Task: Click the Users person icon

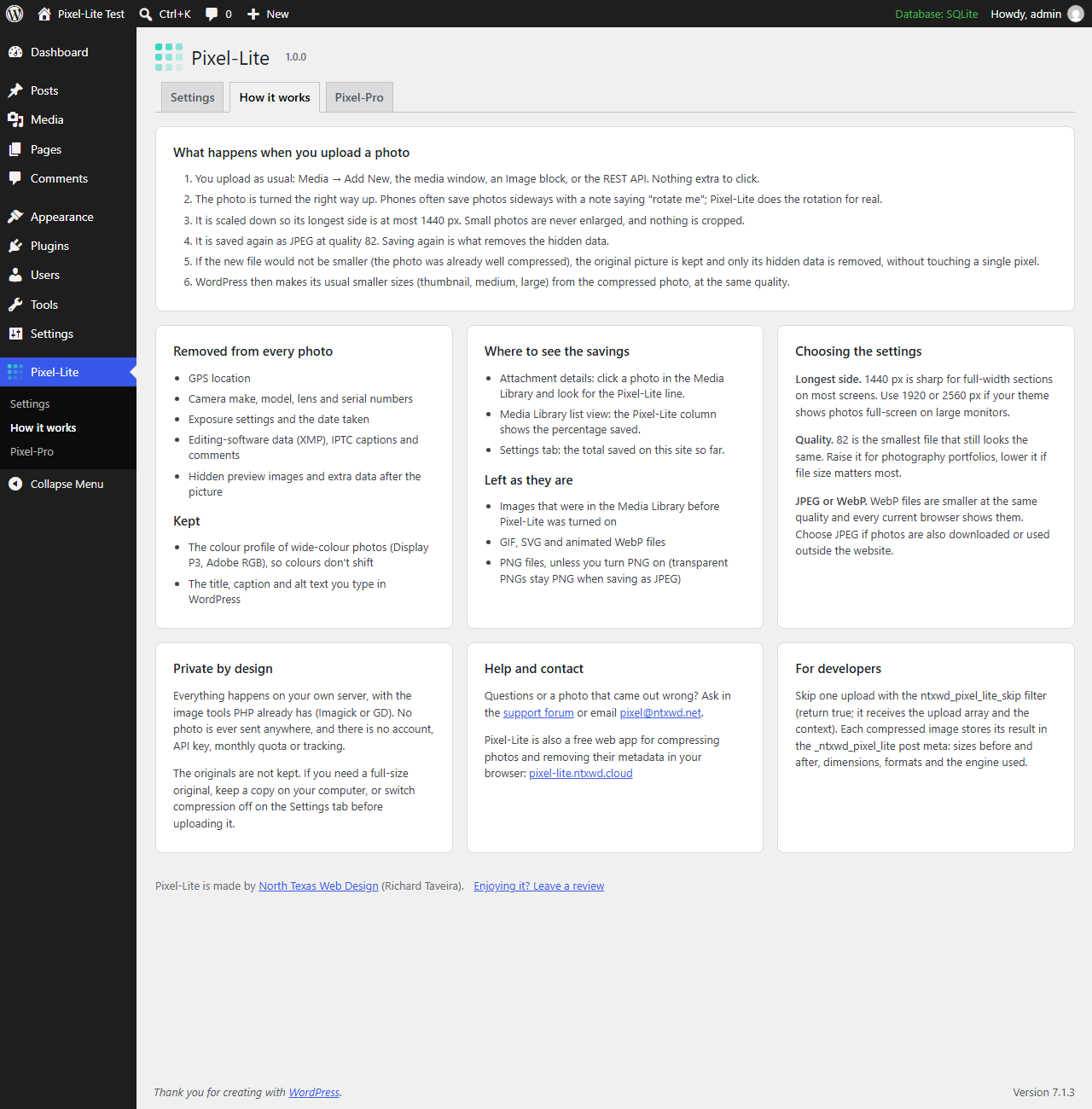Action: pos(15,275)
